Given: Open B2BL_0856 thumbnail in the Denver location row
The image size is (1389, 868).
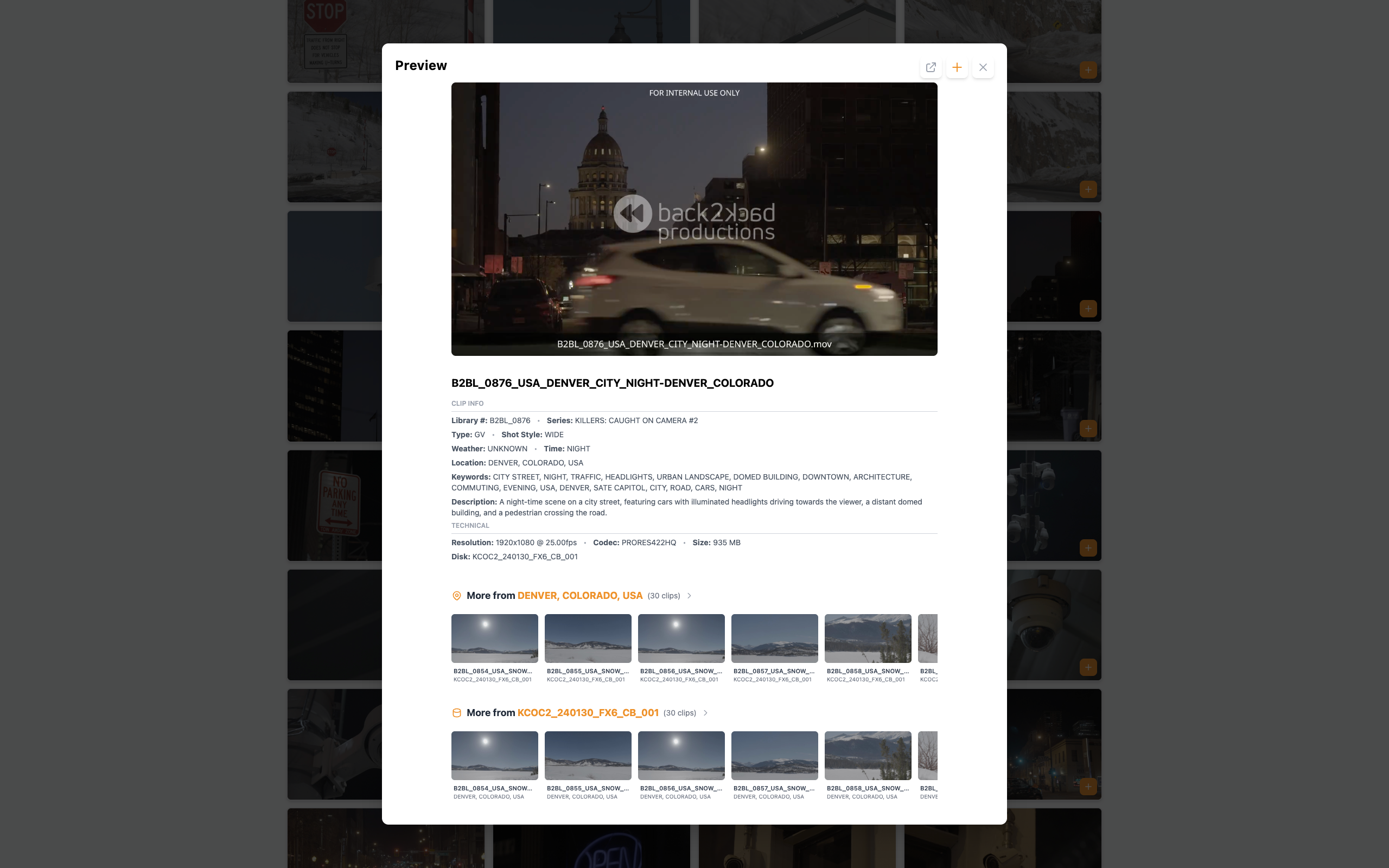Looking at the screenshot, I should (681, 639).
